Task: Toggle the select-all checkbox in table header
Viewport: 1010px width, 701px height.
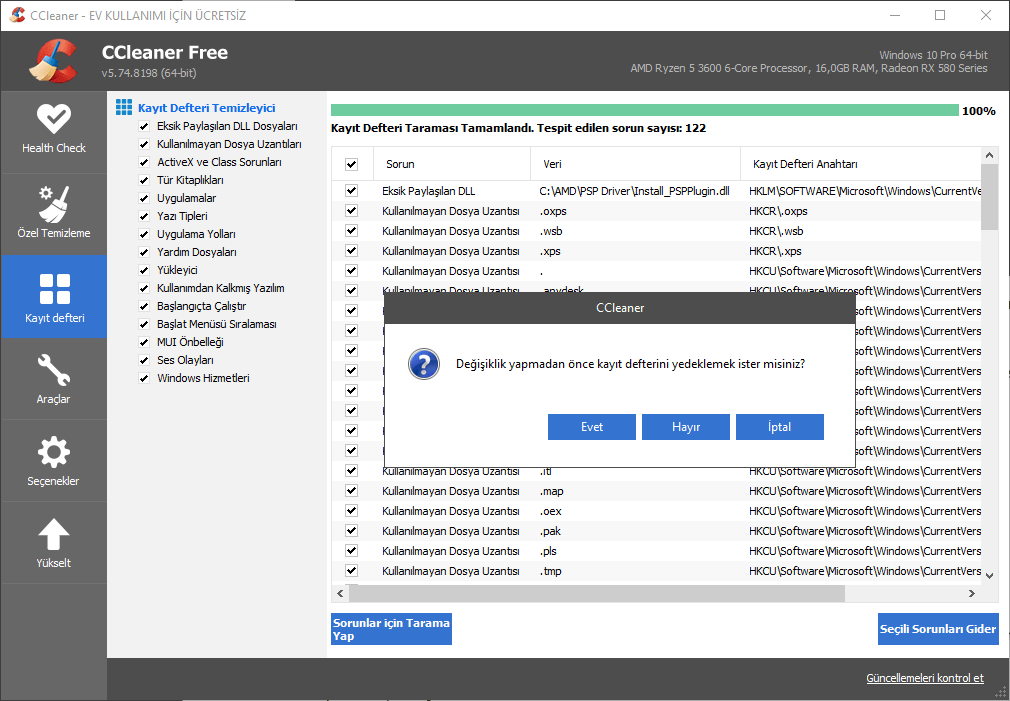Action: [351, 164]
